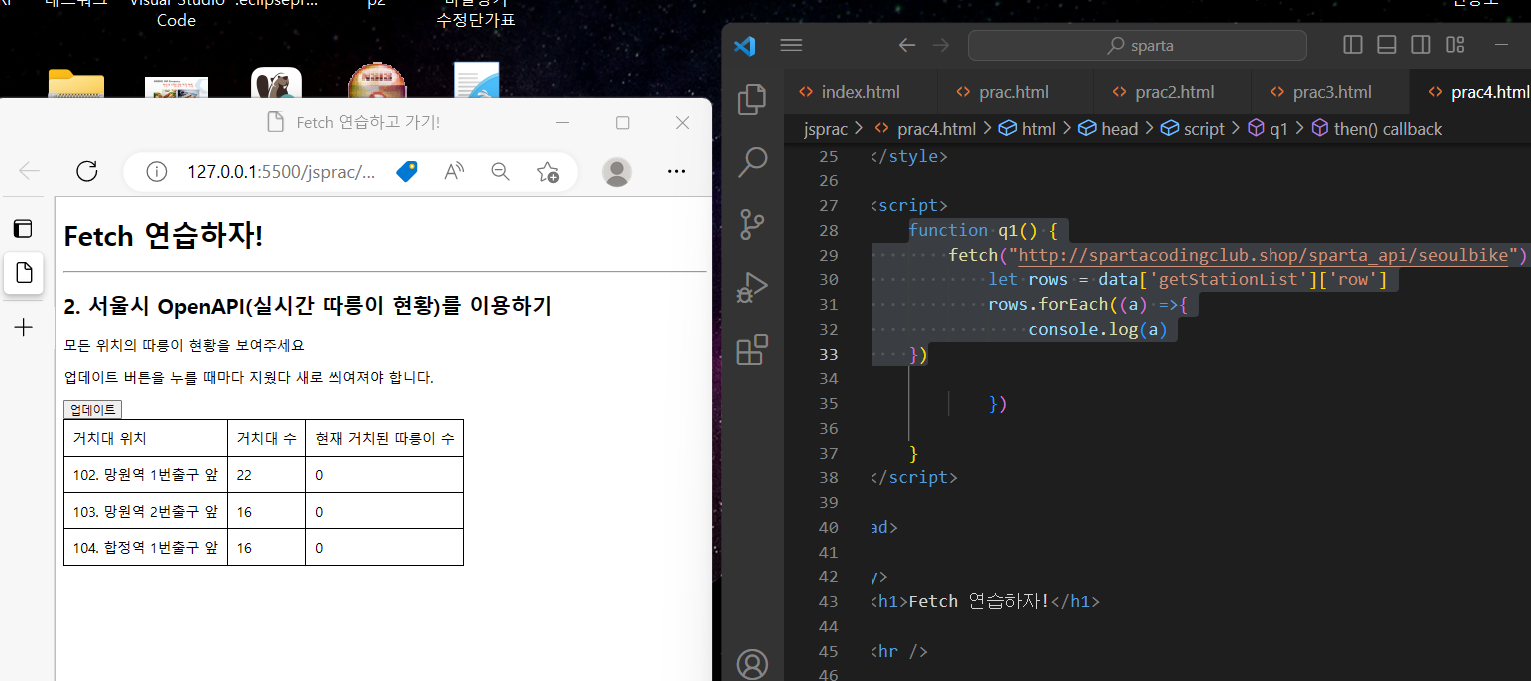
Task: Open browser profile avatar
Action: [617, 172]
